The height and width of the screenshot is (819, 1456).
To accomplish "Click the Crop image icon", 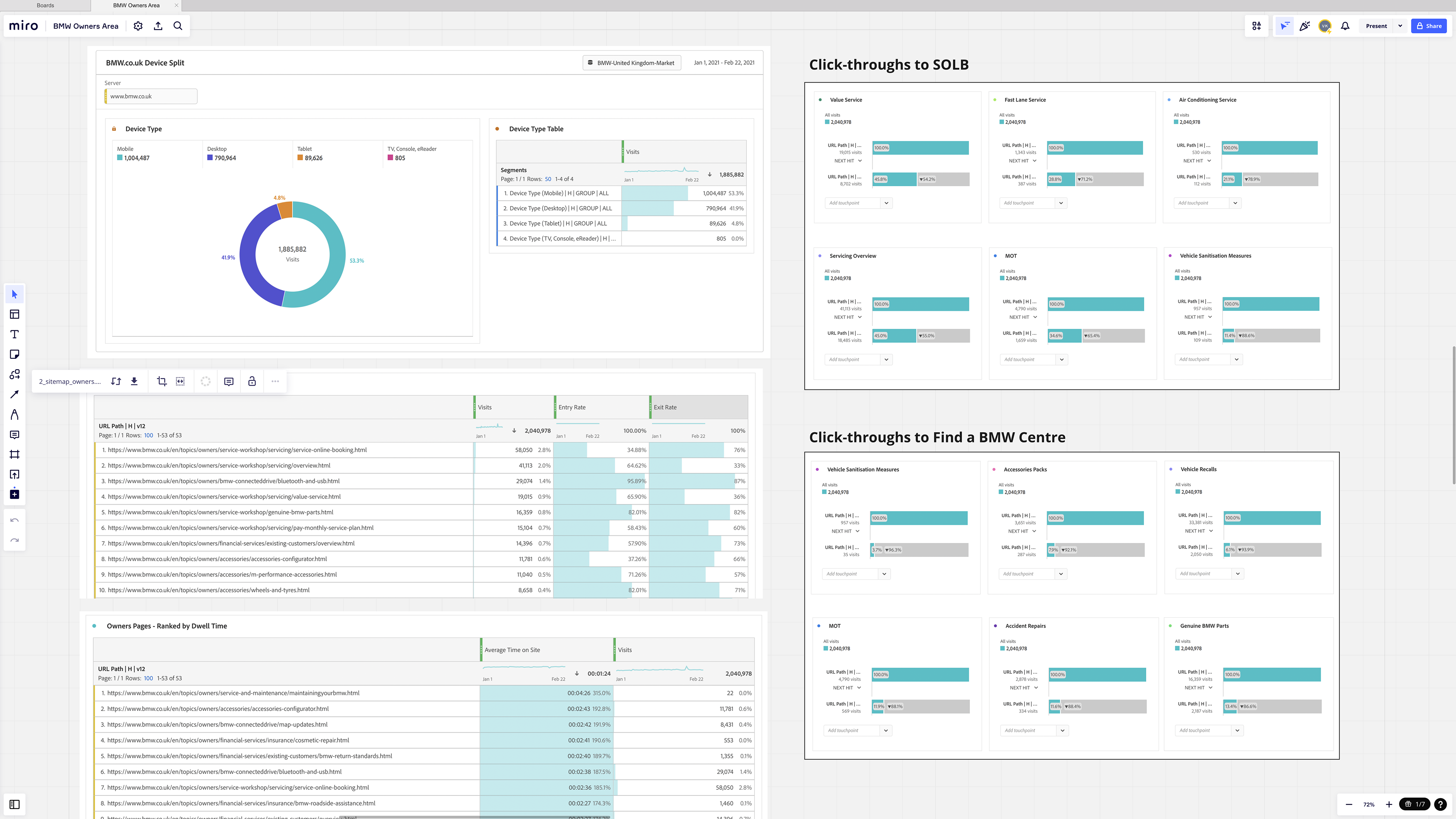I will tap(162, 381).
